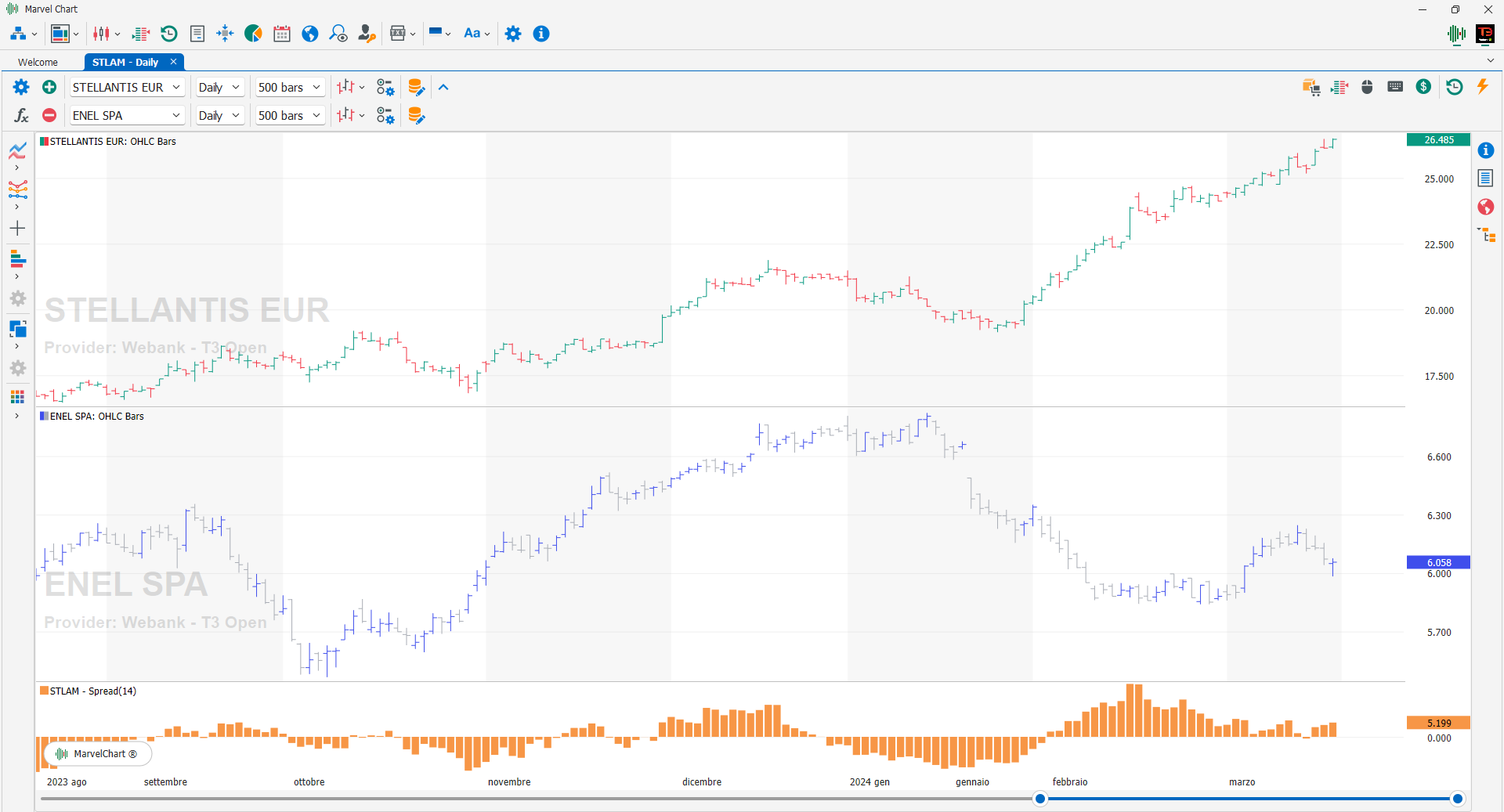Viewport: 1504px width, 812px height.
Task: Open the STELLANTIS EUR symbol dropdown
Action: click(x=127, y=87)
